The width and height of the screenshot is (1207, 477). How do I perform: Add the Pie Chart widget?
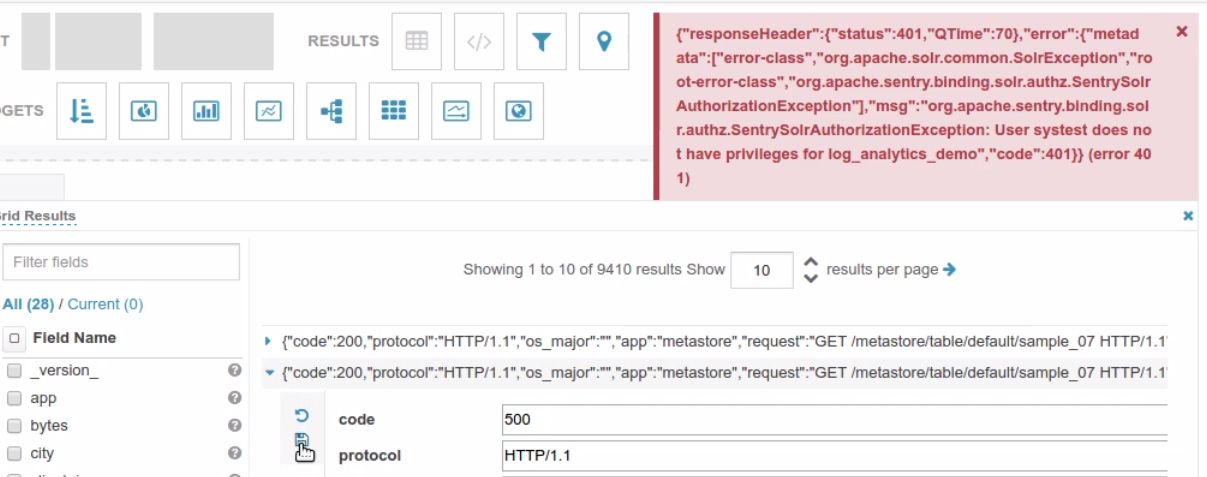(x=144, y=111)
